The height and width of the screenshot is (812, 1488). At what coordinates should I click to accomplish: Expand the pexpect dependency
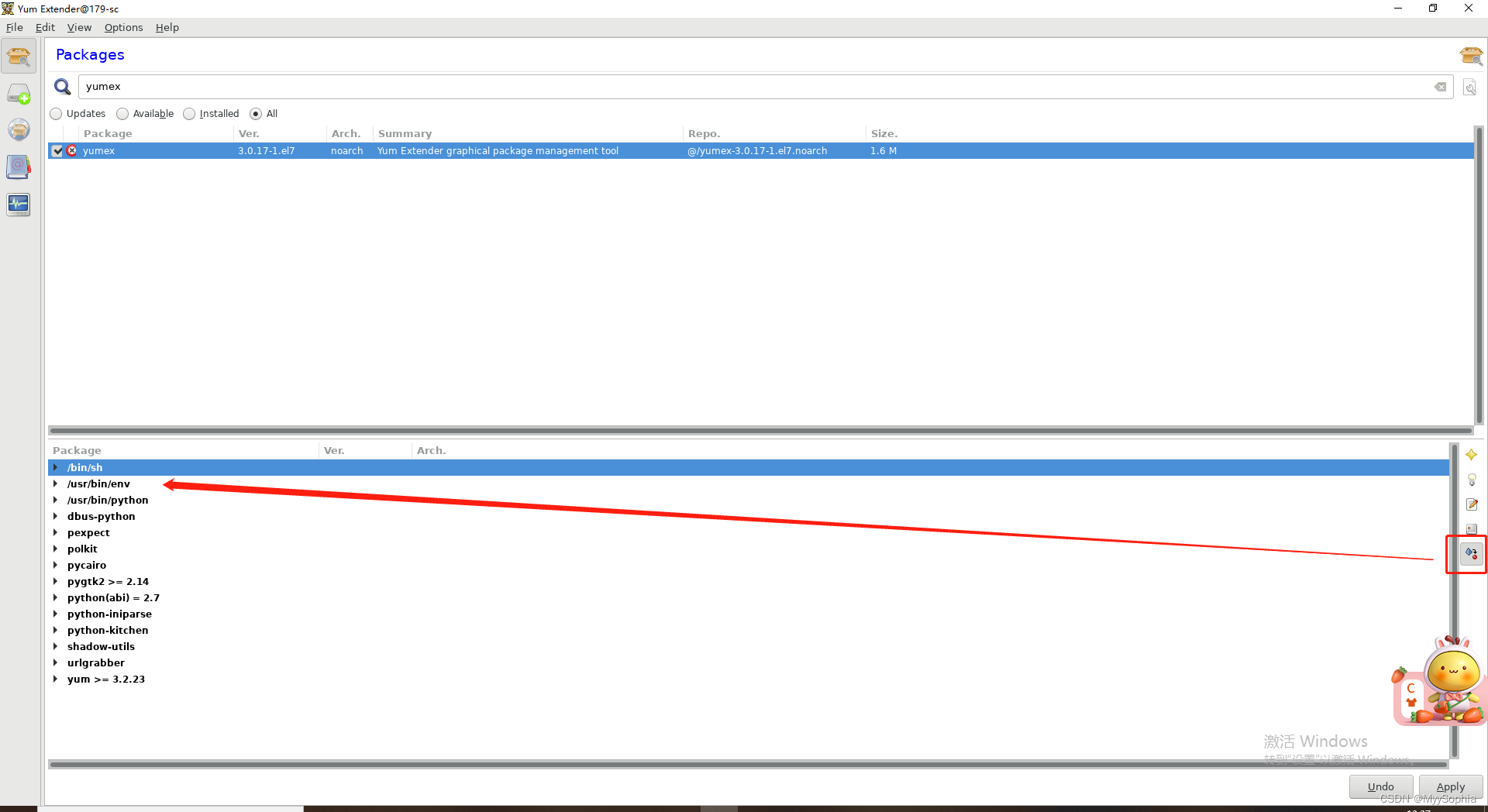(56, 532)
